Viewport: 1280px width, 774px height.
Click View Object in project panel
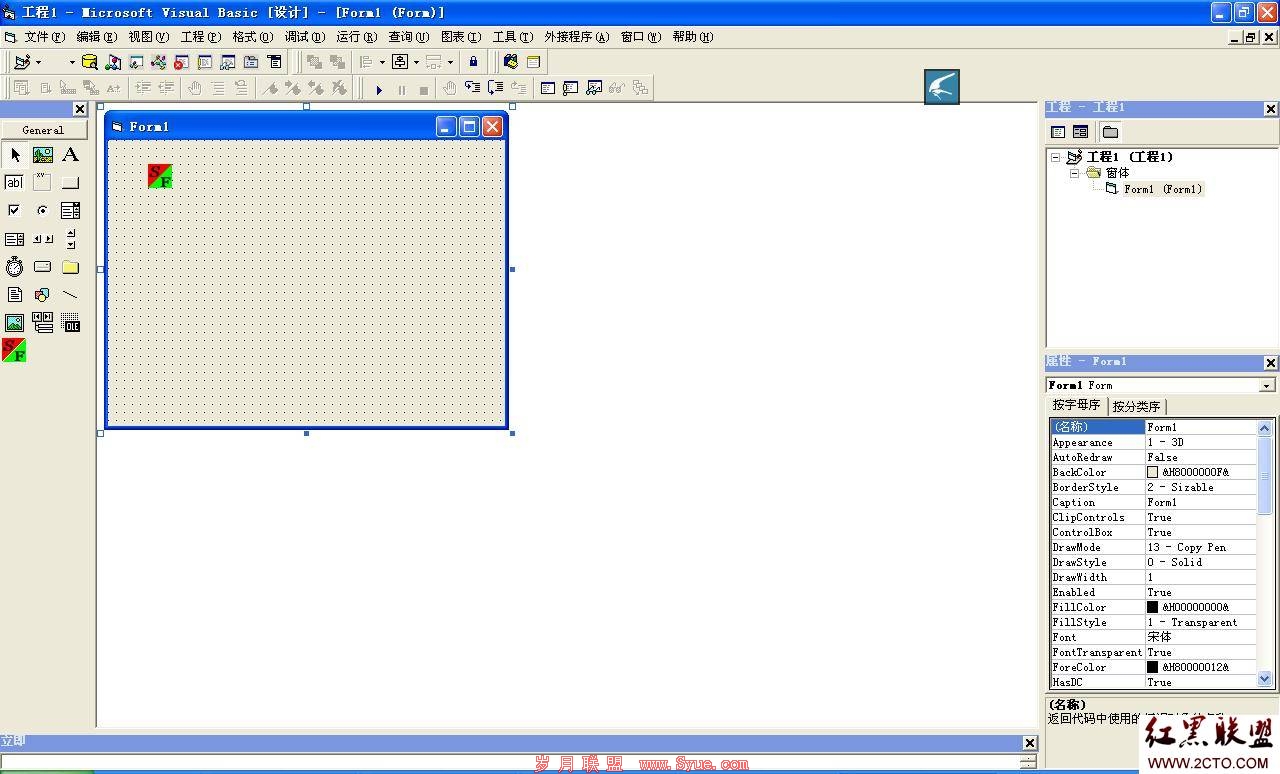(1080, 132)
